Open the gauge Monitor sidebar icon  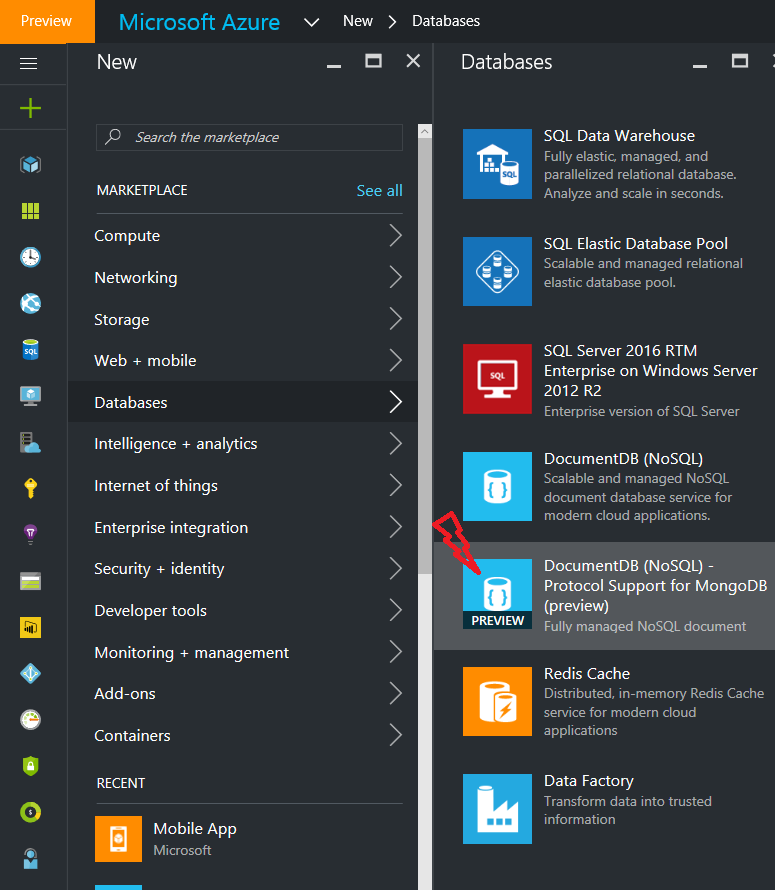tap(30, 720)
